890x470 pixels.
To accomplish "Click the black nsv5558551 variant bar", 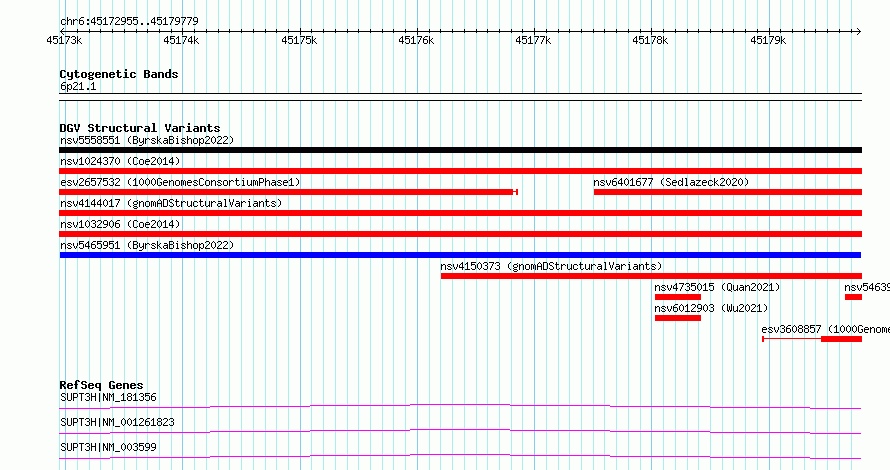I will click(460, 150).
